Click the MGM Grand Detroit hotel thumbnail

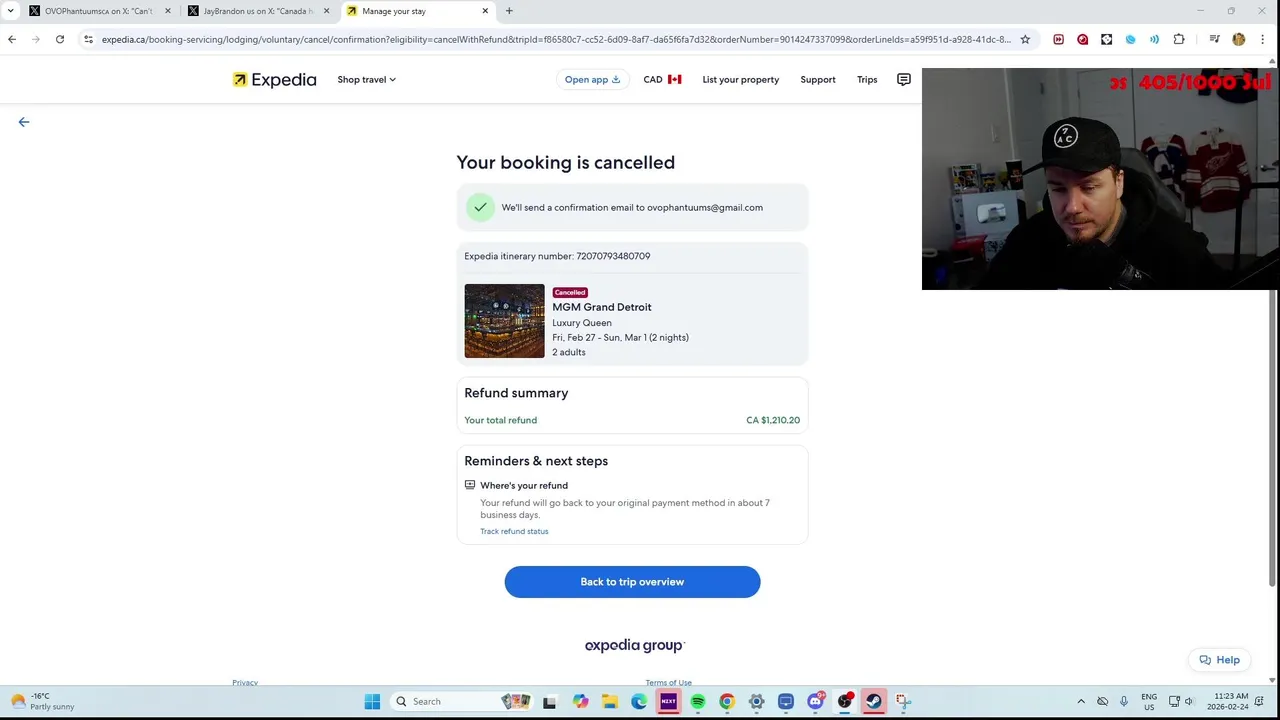pyautogui.click(x=504, y=321)
